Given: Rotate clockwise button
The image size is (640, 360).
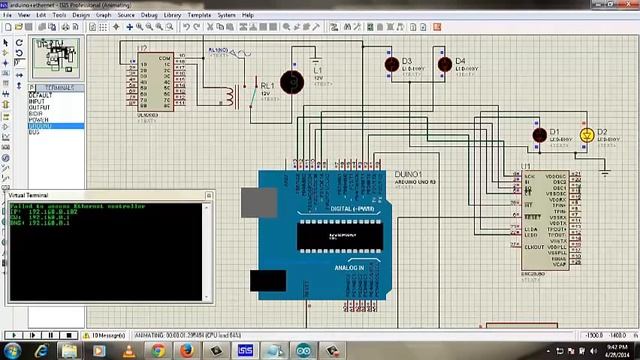Looking at the screenshot, I should click(x=19, y=42).
